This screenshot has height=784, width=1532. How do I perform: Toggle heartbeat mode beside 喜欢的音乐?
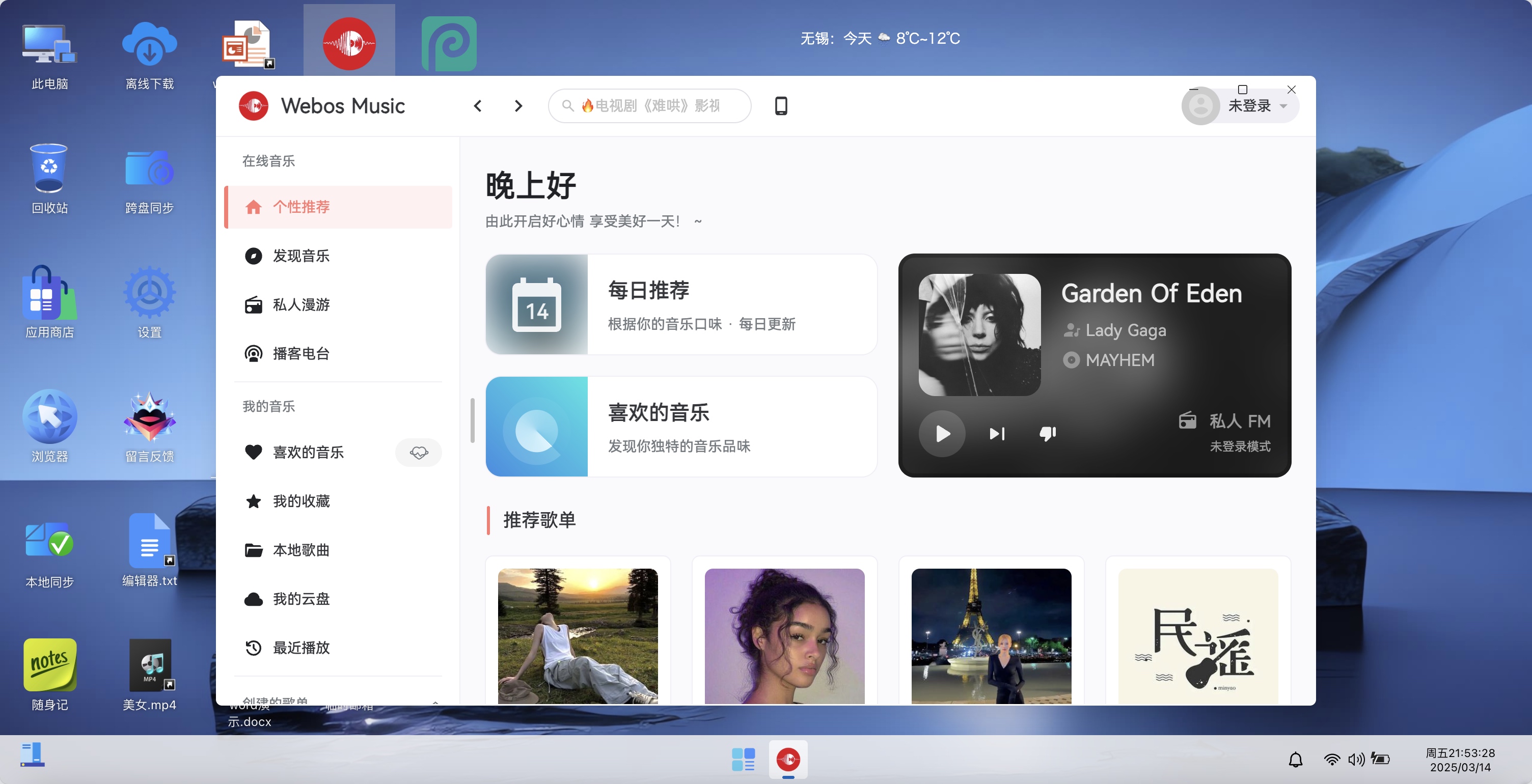(x=419, y=453)
